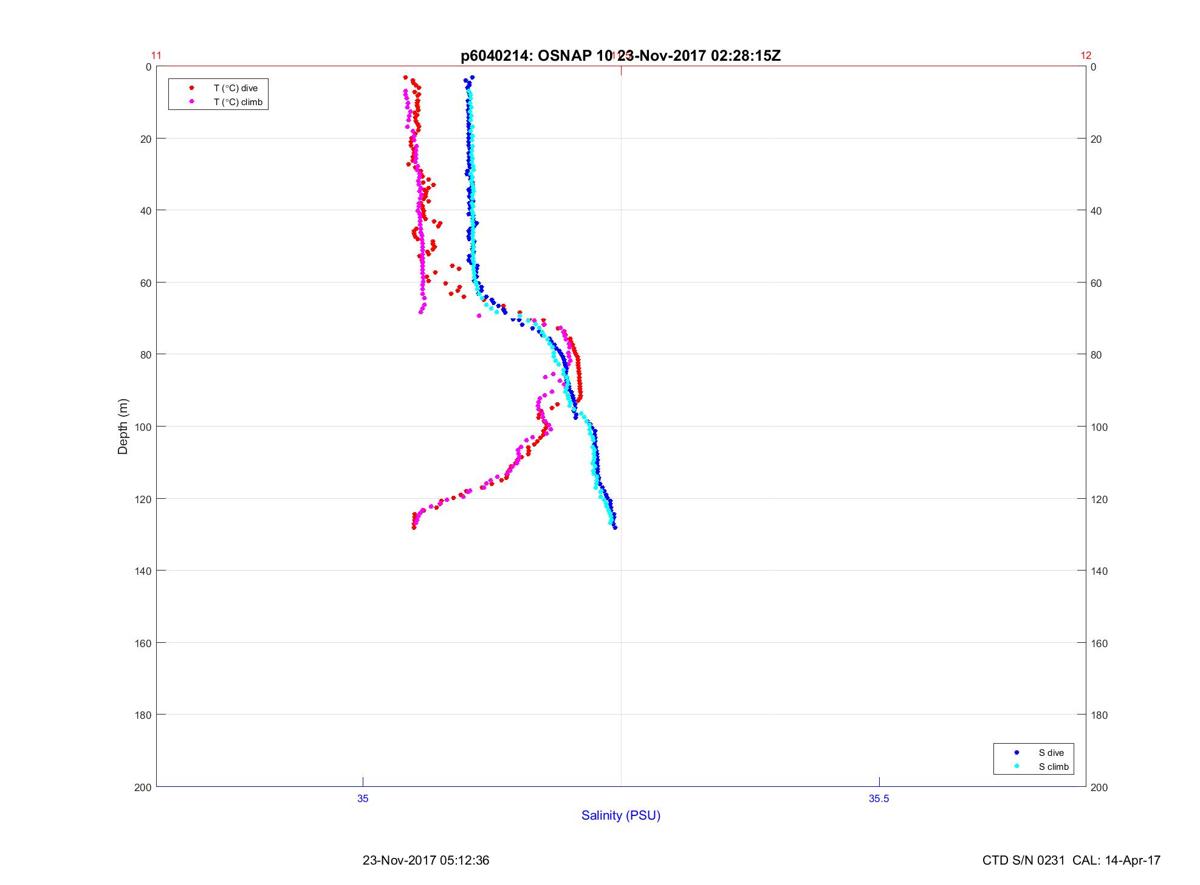Click the 'CTD S/N 0231 CAL: 14-Apr-17' footer text
The image size is (1200, 885).
1072,860
